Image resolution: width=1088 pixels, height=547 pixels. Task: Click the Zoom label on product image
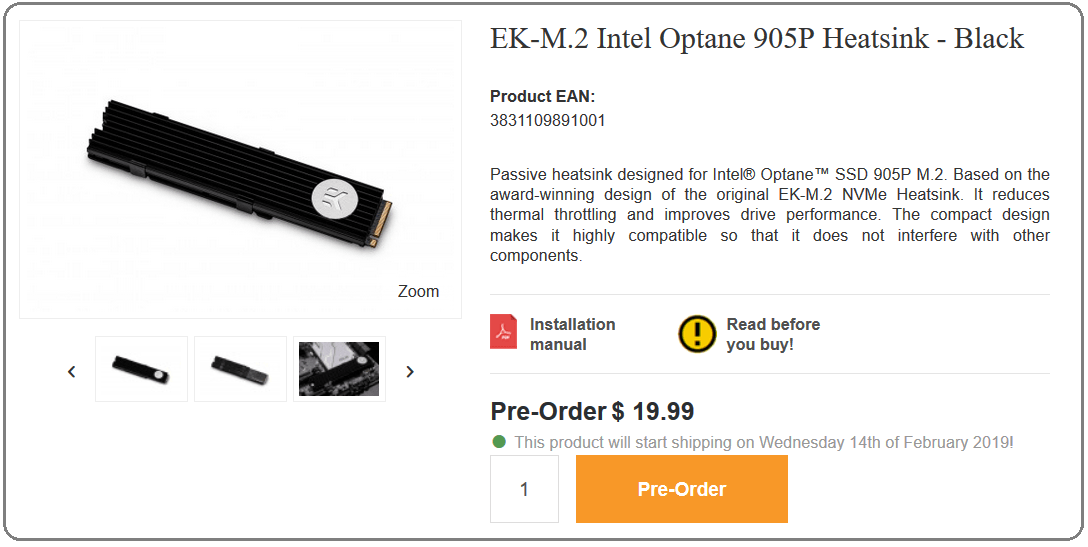pos(418,292)
